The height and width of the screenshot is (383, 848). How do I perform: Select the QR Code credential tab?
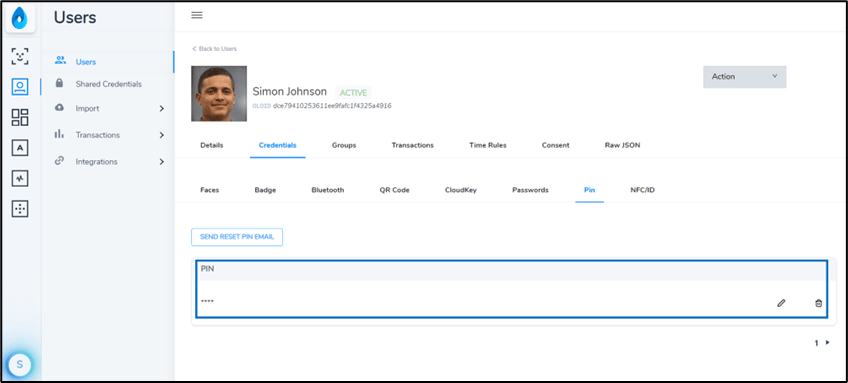click(394, 190)
